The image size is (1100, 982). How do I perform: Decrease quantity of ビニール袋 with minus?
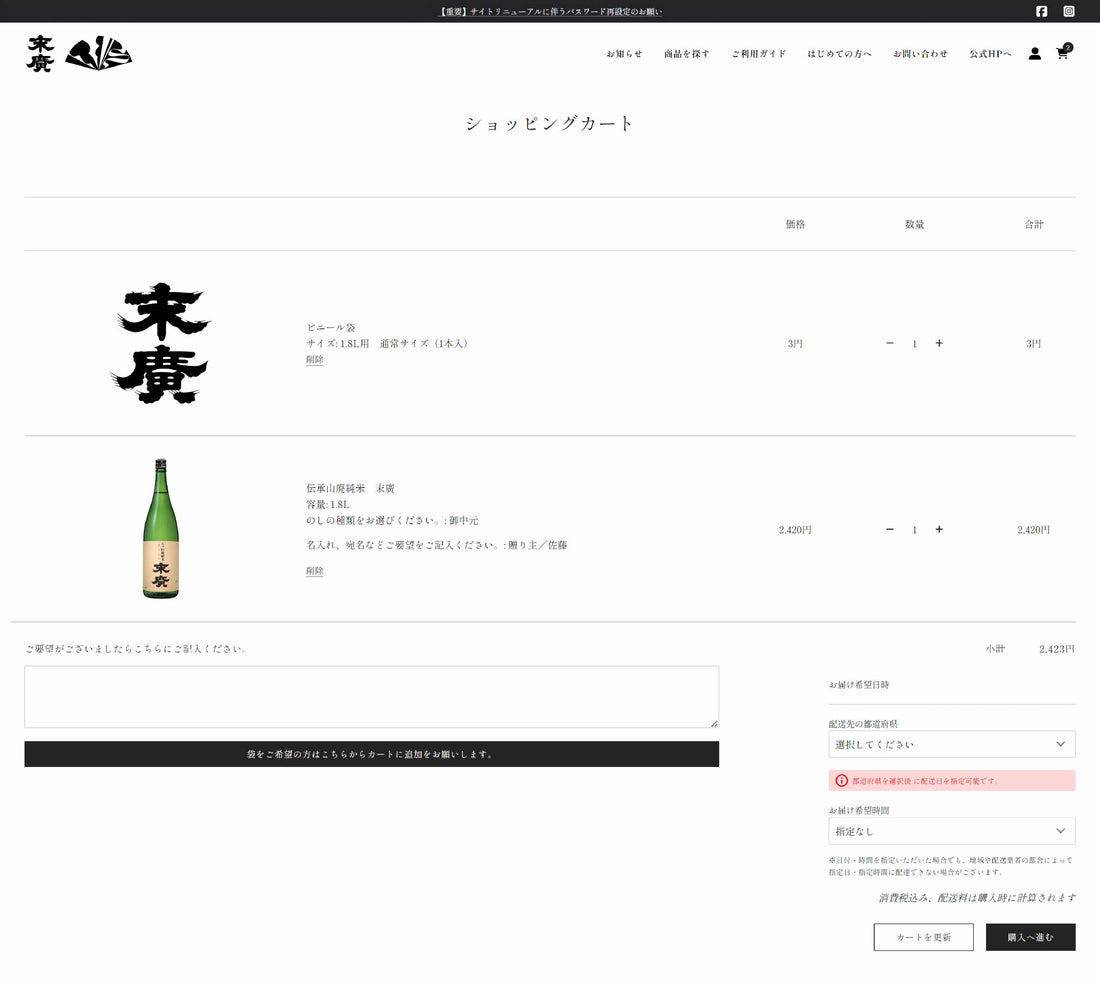click(890, 343)
